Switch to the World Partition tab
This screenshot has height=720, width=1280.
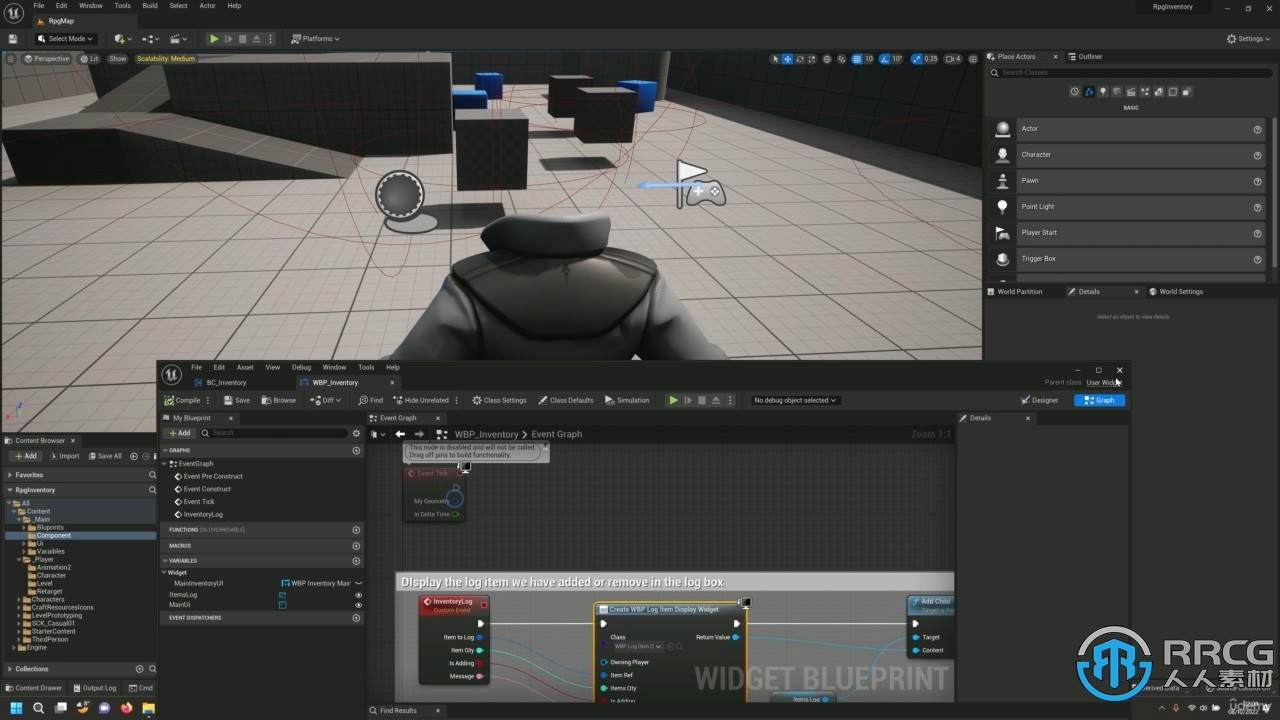[x=1015, y=292]
